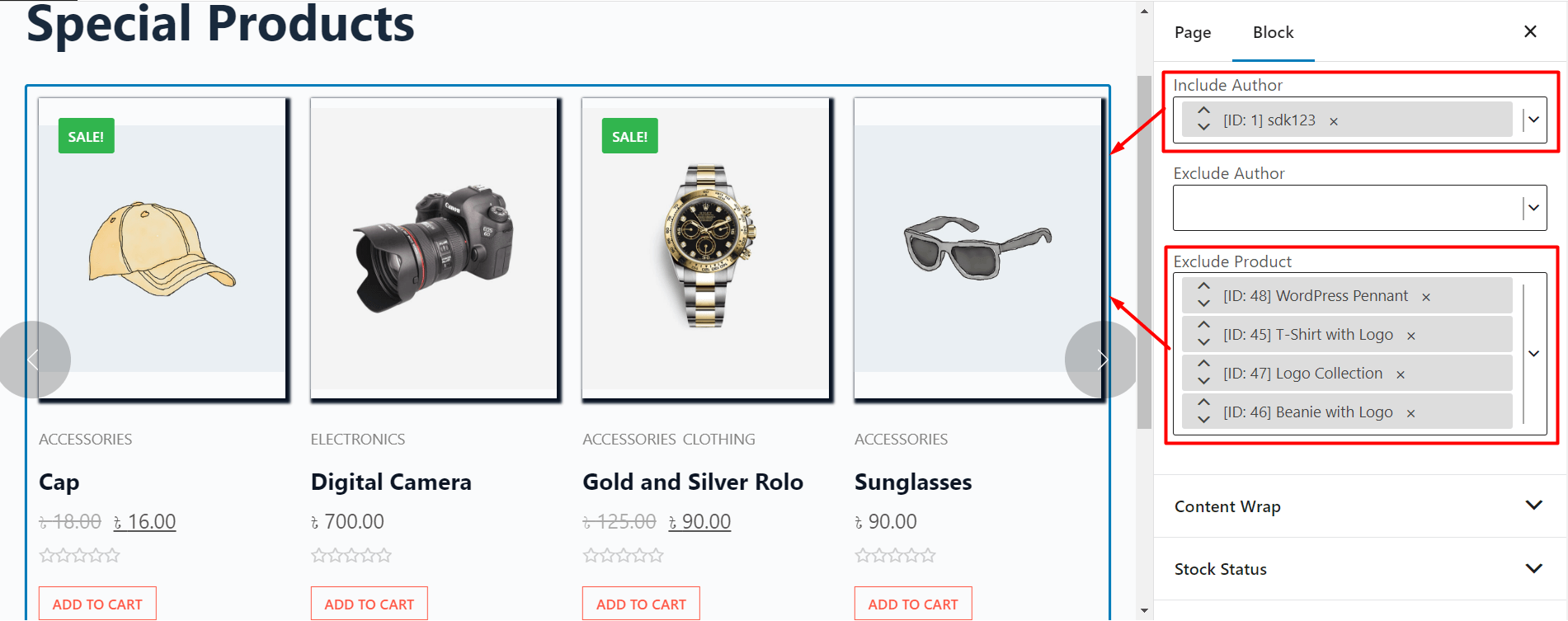The height and width of the screenshot is (621, 1568).
Task: Rate the Sunglasses product with a star
Action: point(895,555)
